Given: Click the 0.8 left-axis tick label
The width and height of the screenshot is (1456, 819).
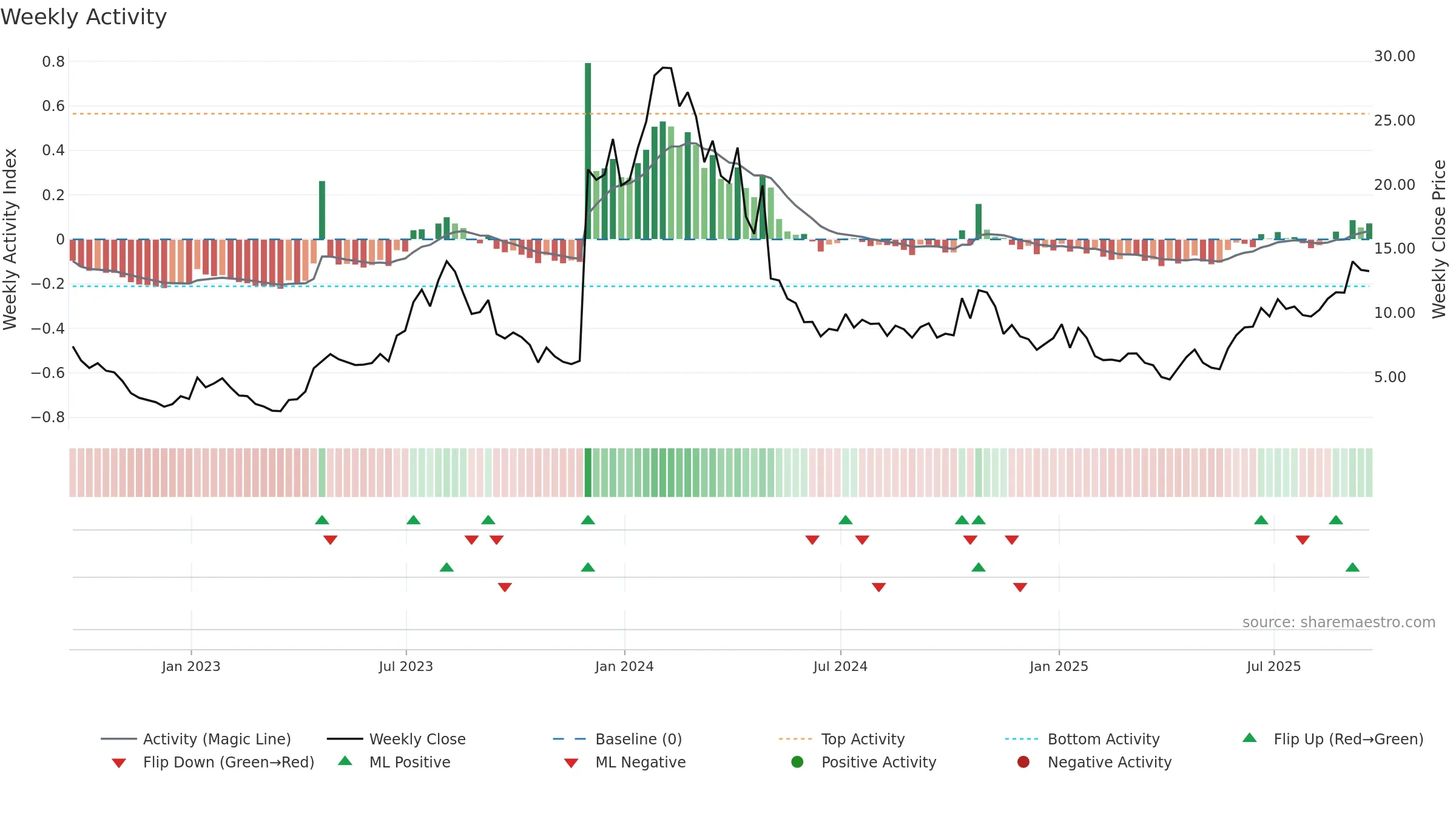Looking at the screenshot, I should 53,61.
